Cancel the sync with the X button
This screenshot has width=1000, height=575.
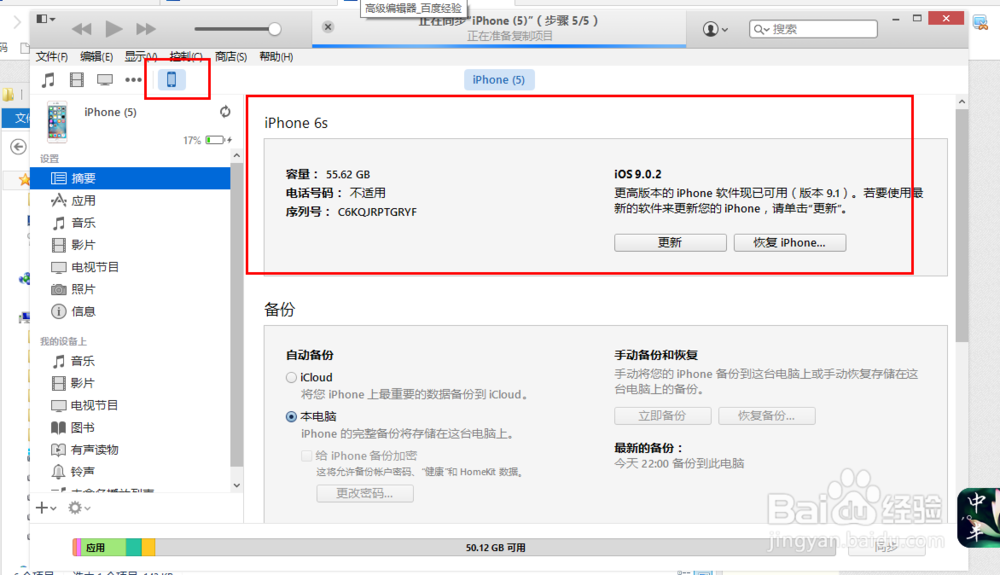pos(328,27)
